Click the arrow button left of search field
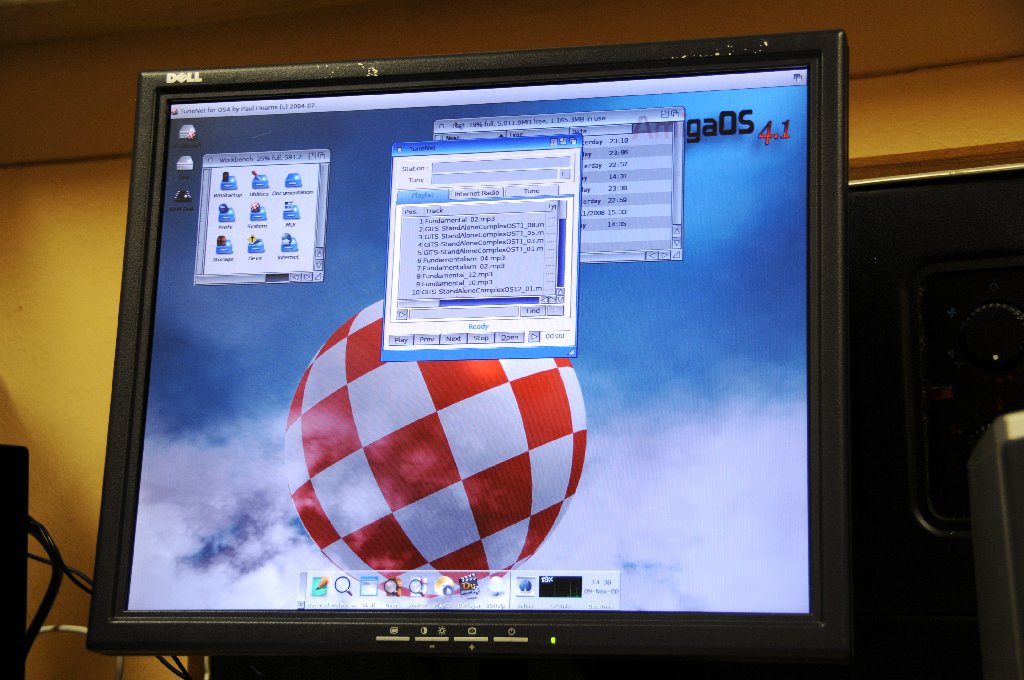 pyautogui.click(x=403, y=316)
